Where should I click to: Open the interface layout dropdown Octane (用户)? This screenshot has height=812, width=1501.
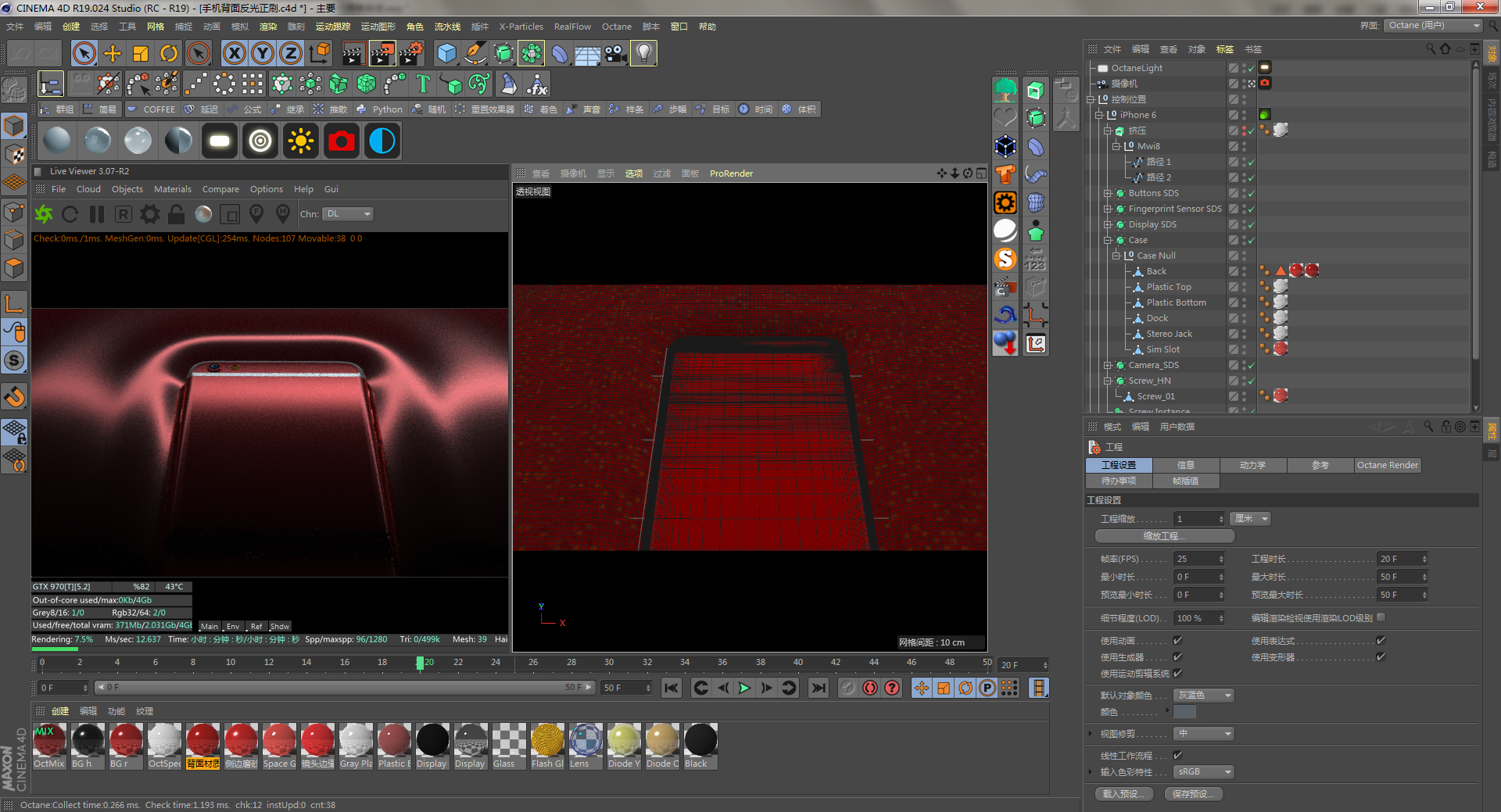click(1434, 26)
